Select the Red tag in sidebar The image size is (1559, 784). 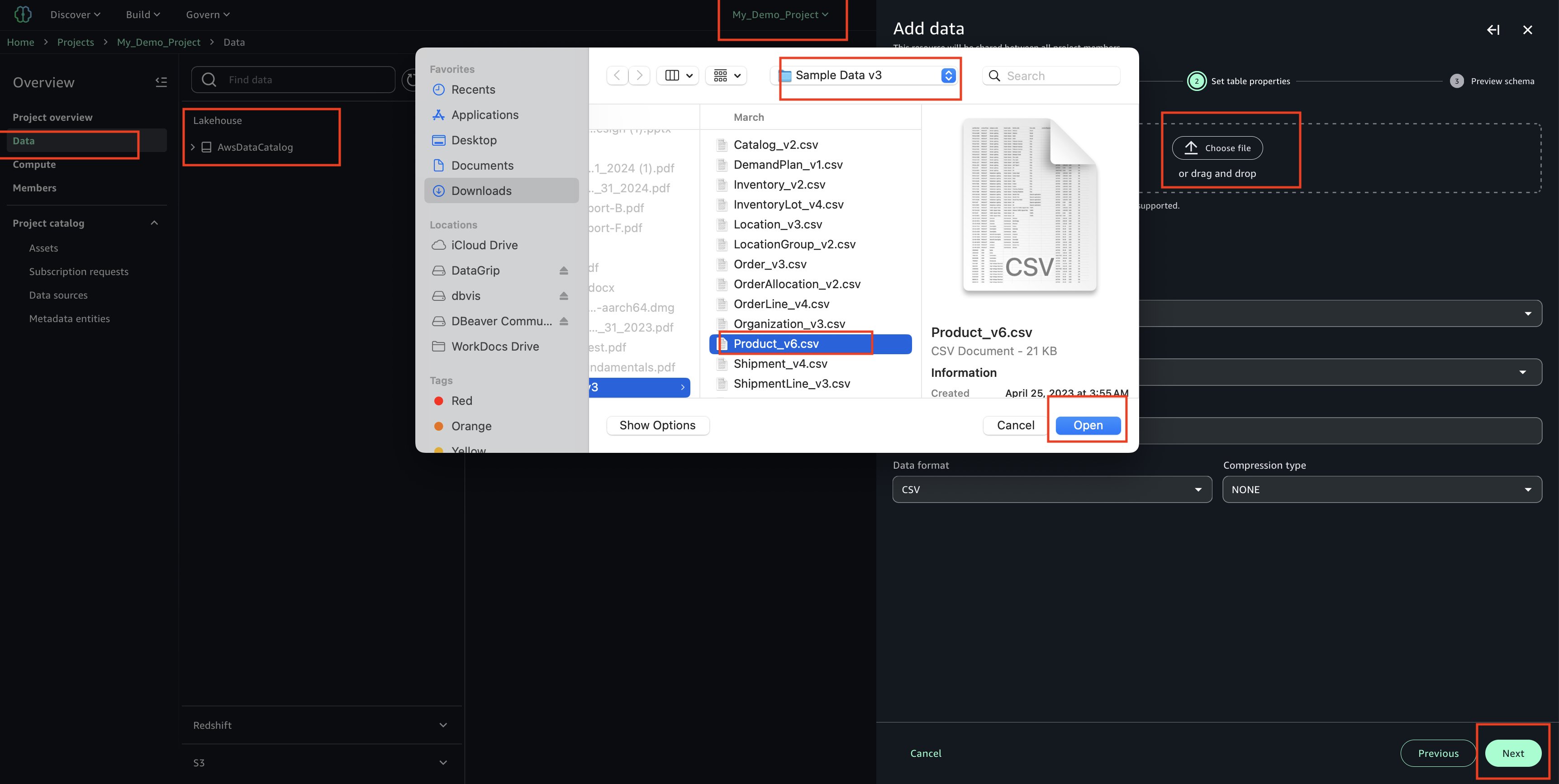click(461, 401)
